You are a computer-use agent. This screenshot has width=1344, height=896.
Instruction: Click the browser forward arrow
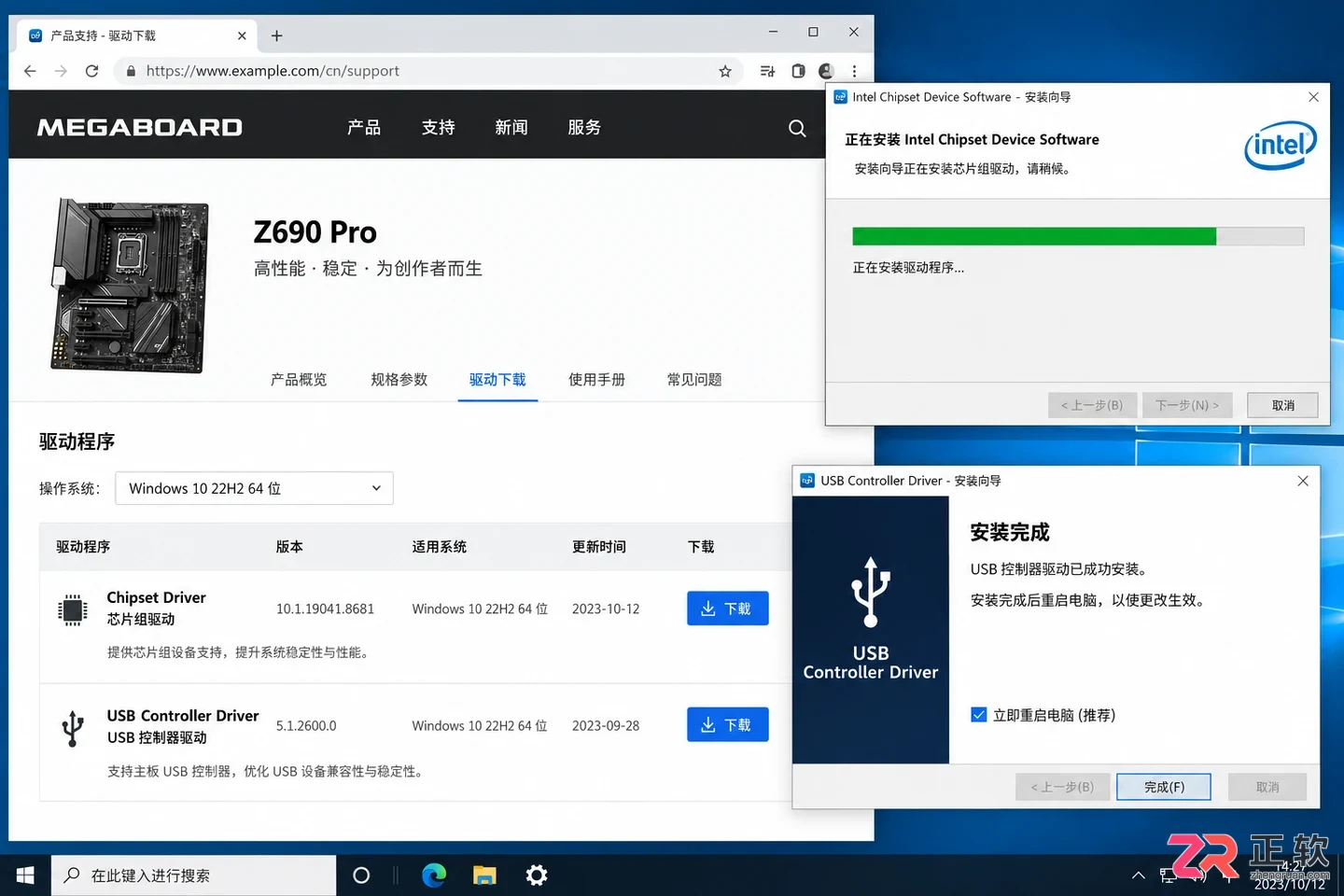[x=61, y=71]
